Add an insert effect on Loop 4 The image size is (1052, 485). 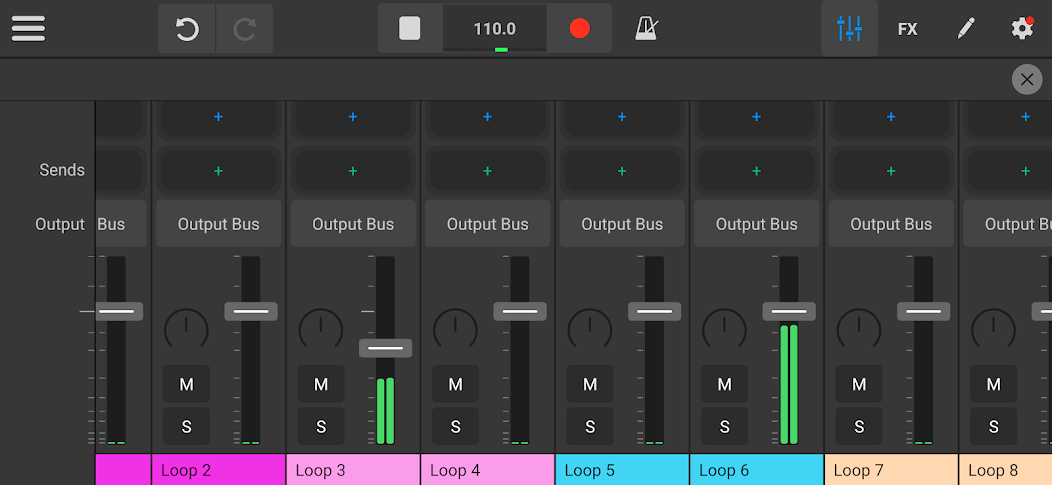pos(488,117)
